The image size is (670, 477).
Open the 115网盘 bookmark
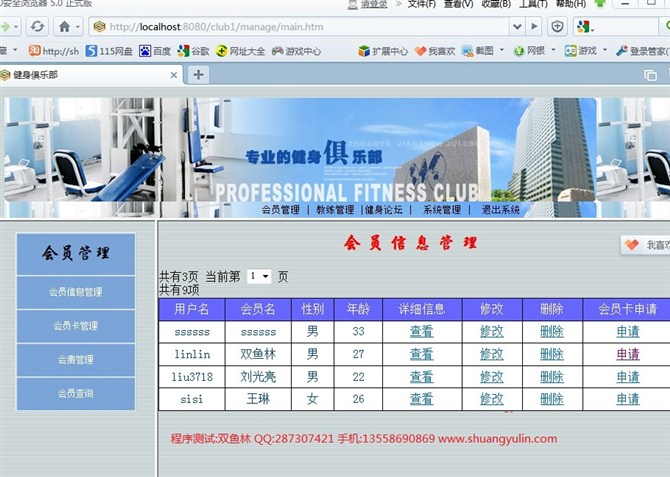(110, 50)
